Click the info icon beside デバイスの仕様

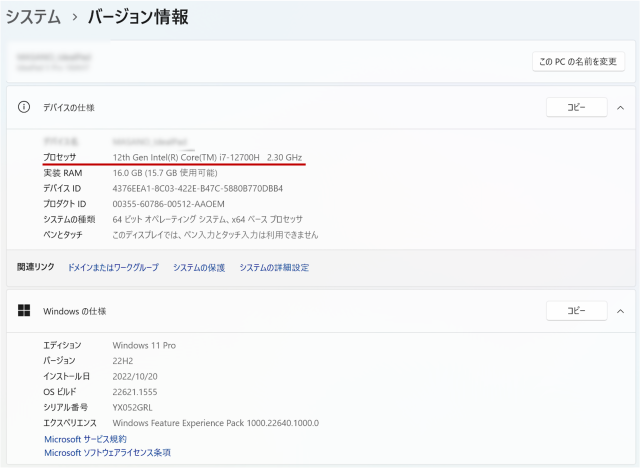pos(24,107)
